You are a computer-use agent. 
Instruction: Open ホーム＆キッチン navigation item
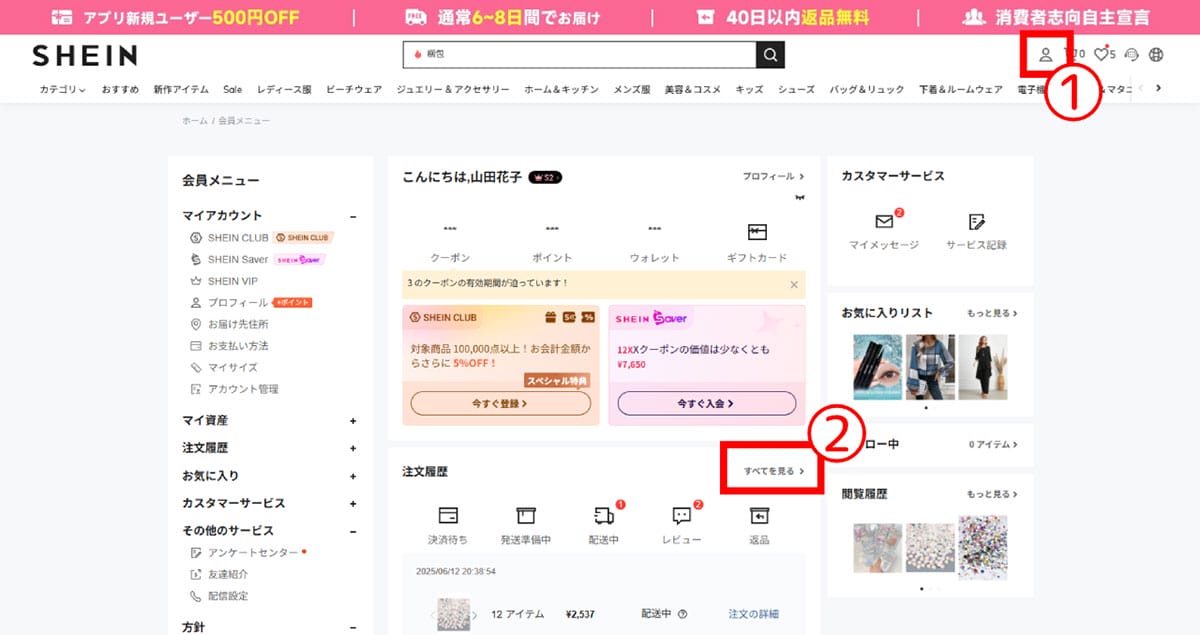[561, 89]
